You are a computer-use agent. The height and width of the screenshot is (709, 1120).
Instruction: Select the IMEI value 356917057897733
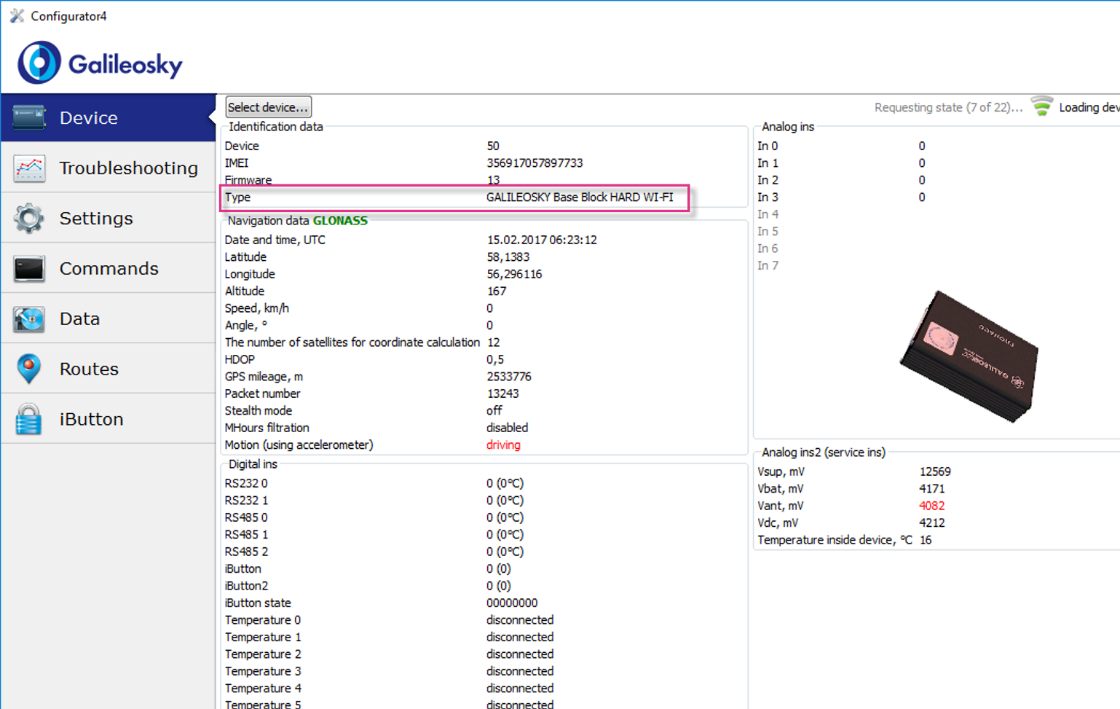click(x=534, y=163)
